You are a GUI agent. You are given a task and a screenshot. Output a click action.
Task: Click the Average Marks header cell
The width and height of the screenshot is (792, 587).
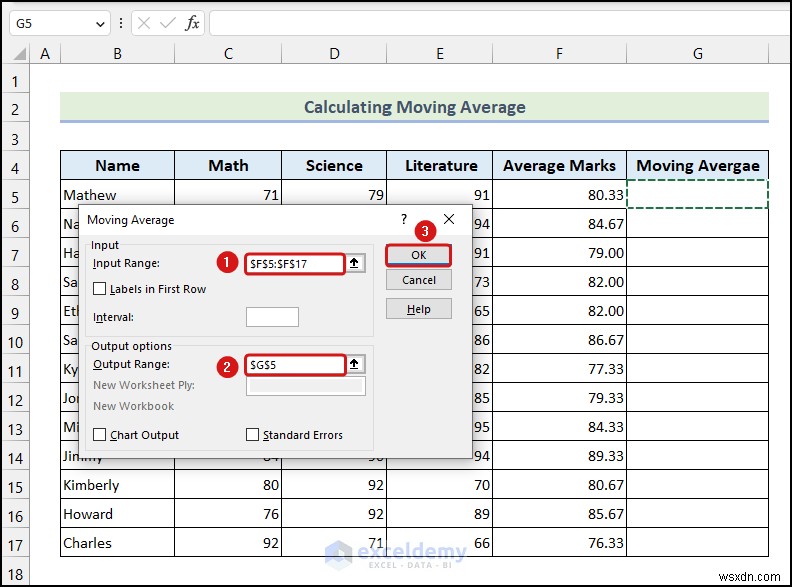pos(560,165)
